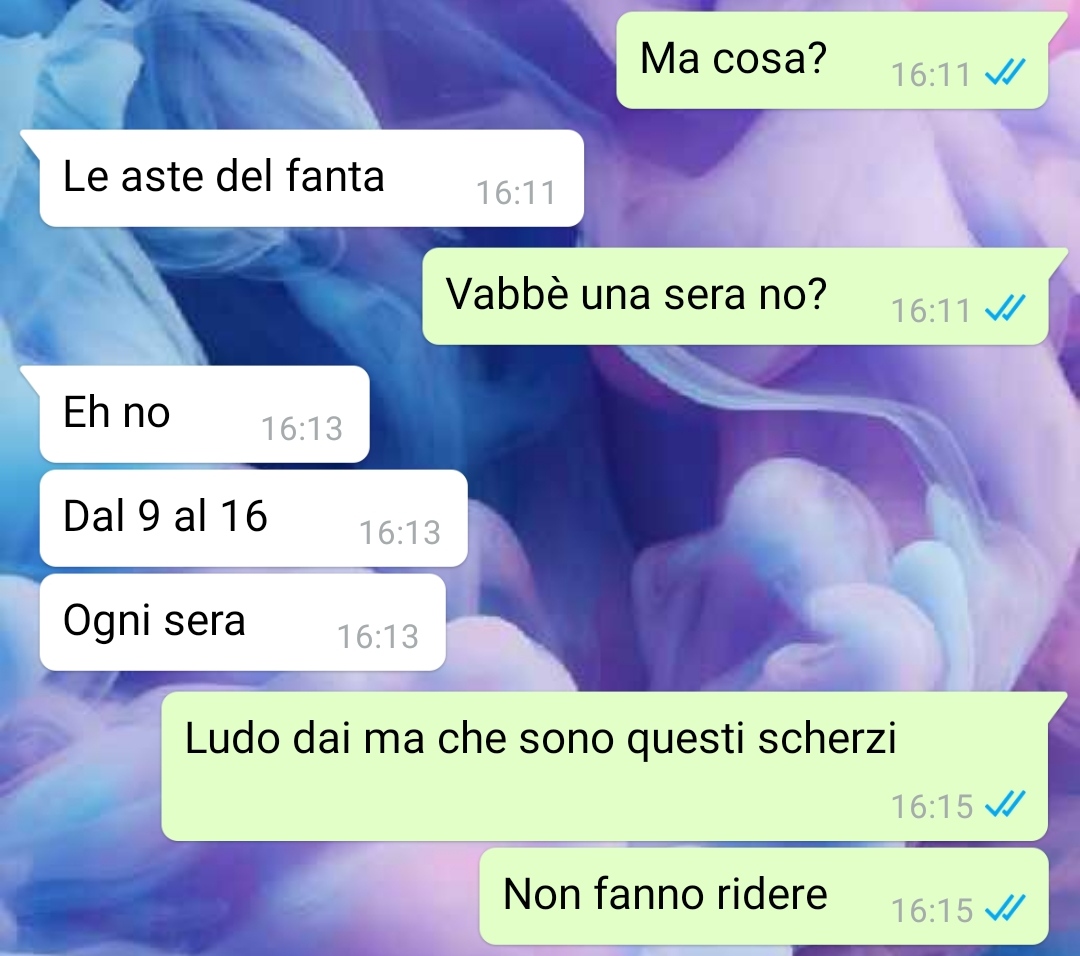Tap the 16:13 timestamp on 'Eh no'
The image size is (1080, 956).
tap(302, 428)
